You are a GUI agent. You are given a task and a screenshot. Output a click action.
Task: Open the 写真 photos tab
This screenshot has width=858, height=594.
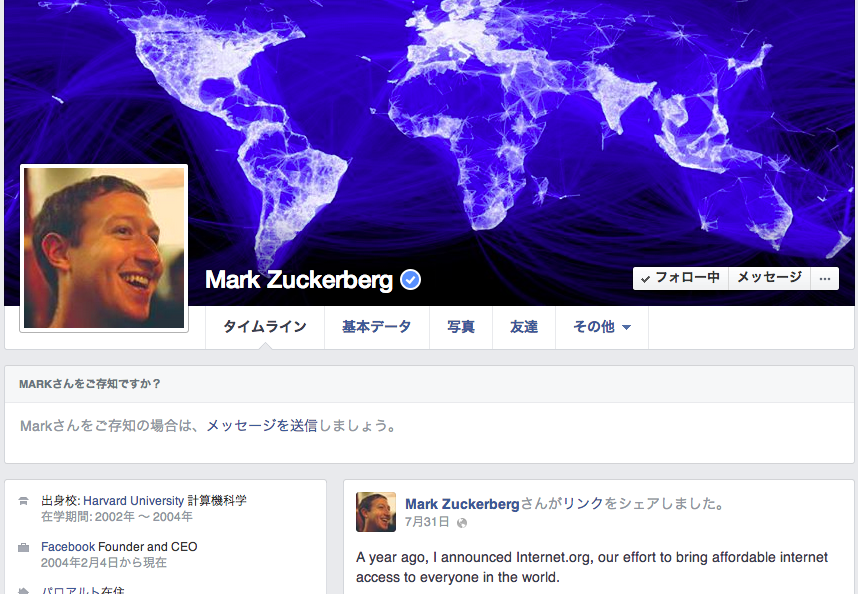(461, 327)
